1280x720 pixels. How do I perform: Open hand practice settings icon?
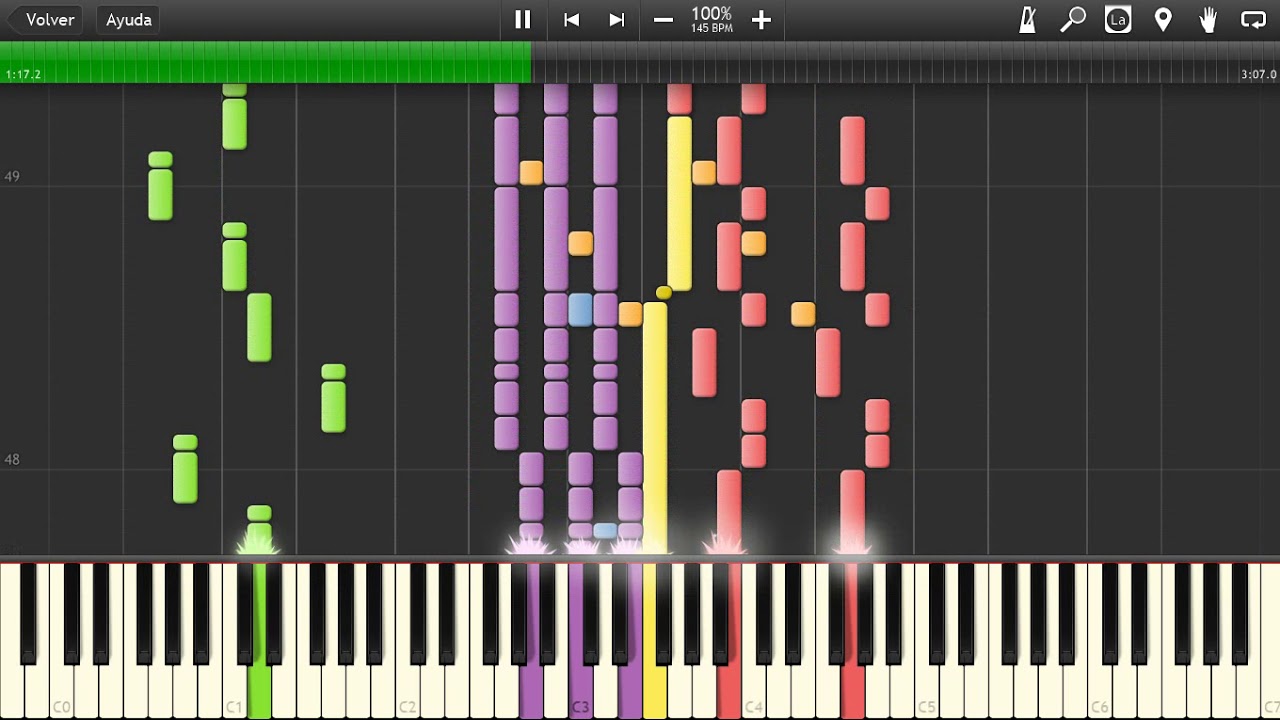click(x=1208, y=20)
